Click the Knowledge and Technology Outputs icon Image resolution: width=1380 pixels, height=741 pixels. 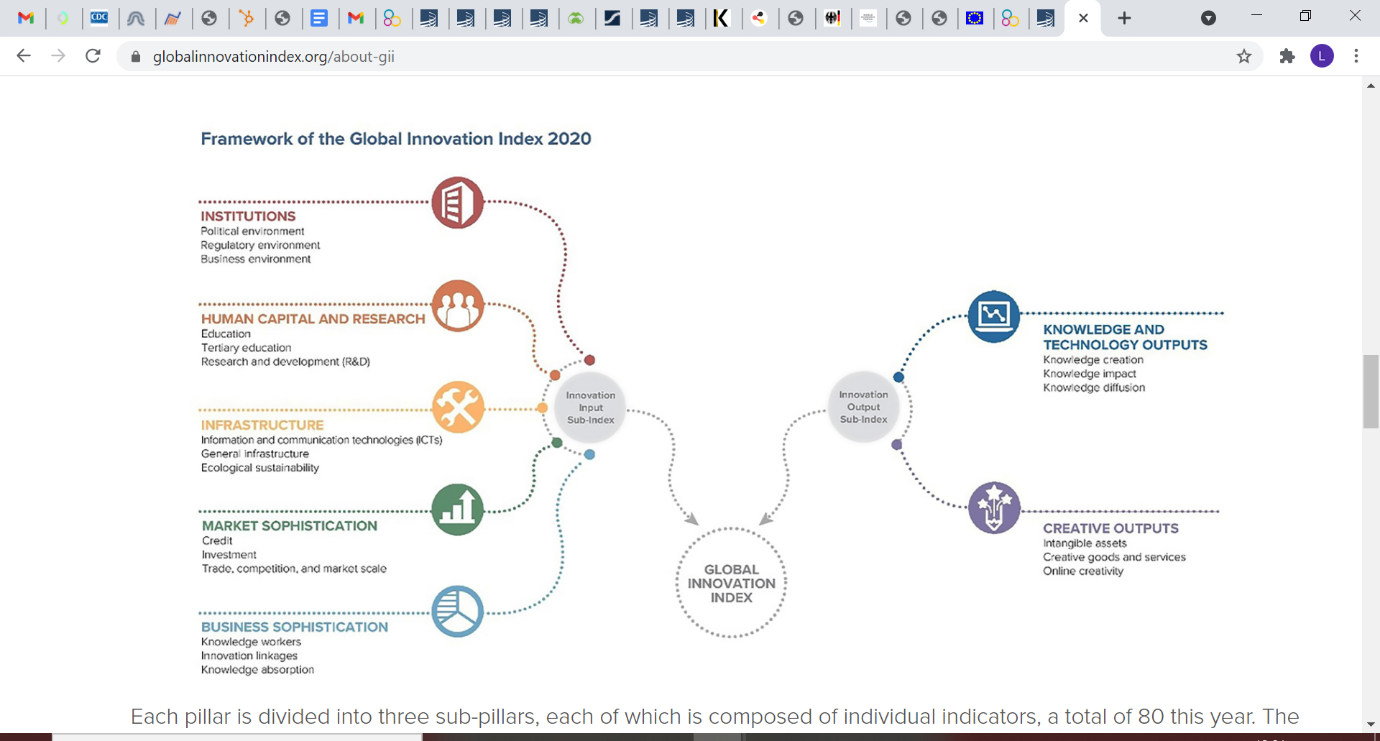[x=993, y=316]
